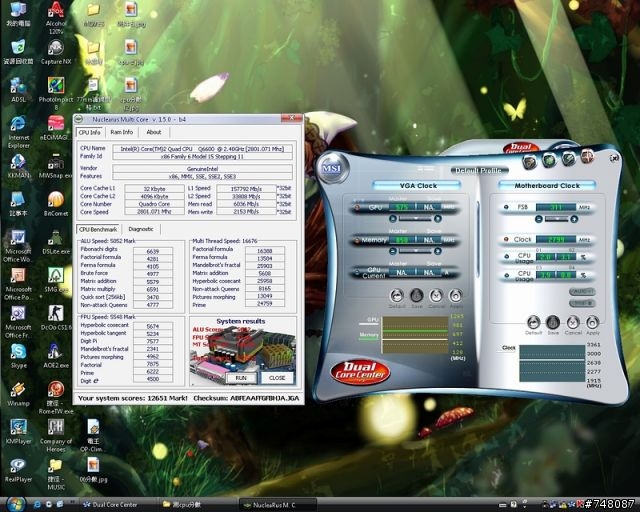Launch the ADSL connection shortcut
This screenshot has height=512, width=640.
point(18,90)
